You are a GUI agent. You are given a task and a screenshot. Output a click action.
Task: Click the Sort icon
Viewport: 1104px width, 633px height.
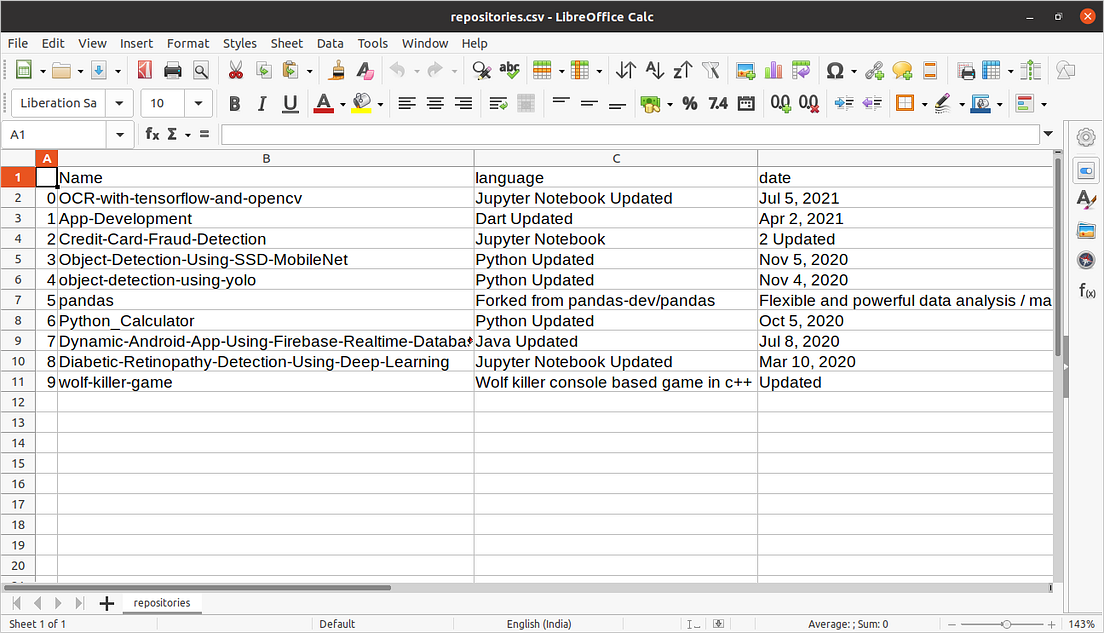coord(625,70)
